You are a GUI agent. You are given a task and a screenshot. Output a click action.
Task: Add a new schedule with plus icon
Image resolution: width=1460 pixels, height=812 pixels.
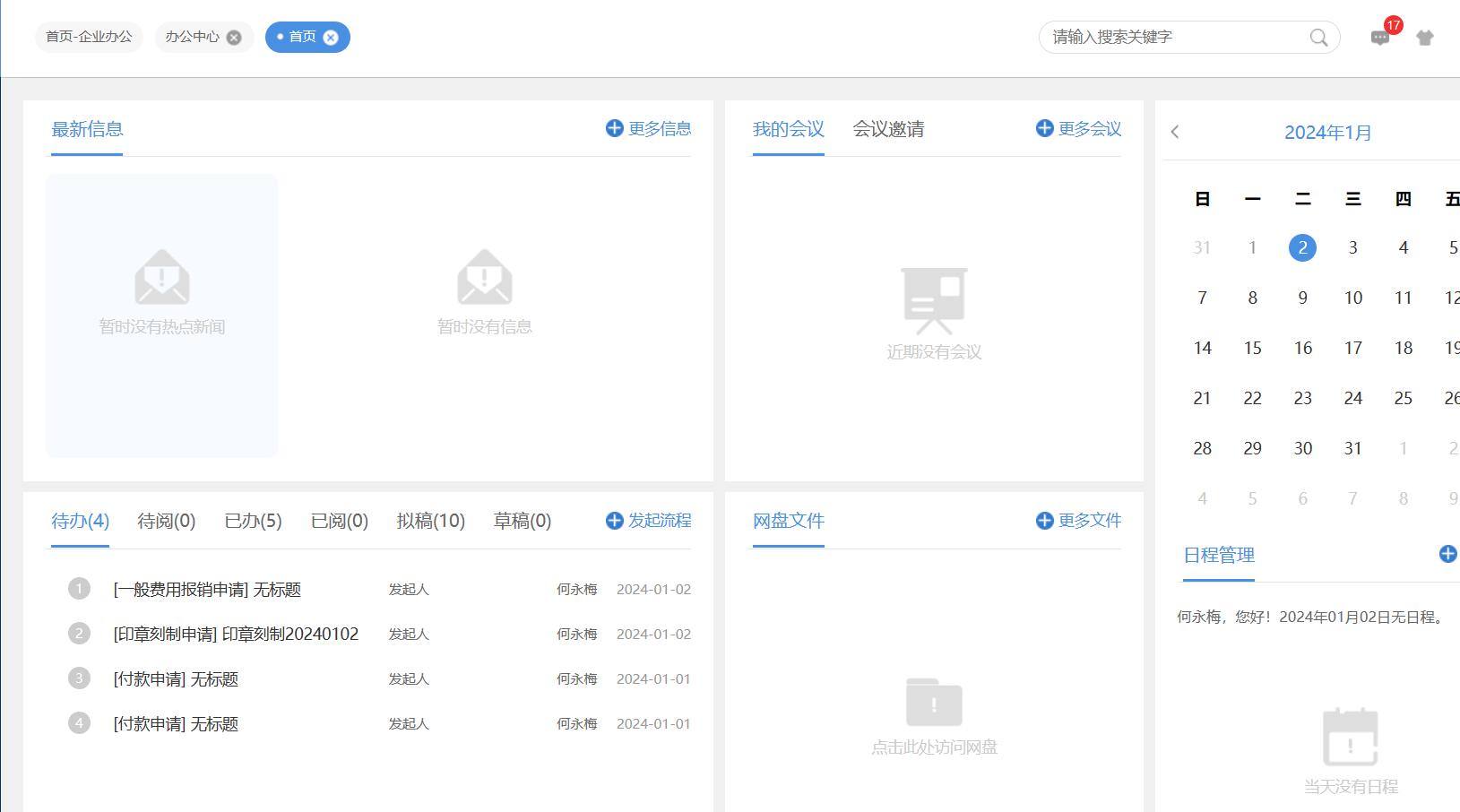click(1447, 554)
